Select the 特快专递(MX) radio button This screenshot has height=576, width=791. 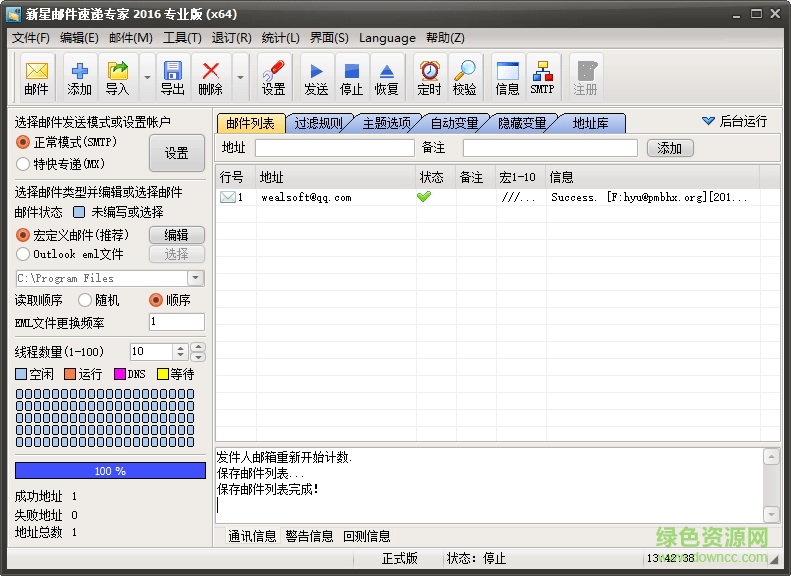pos(23,164)
